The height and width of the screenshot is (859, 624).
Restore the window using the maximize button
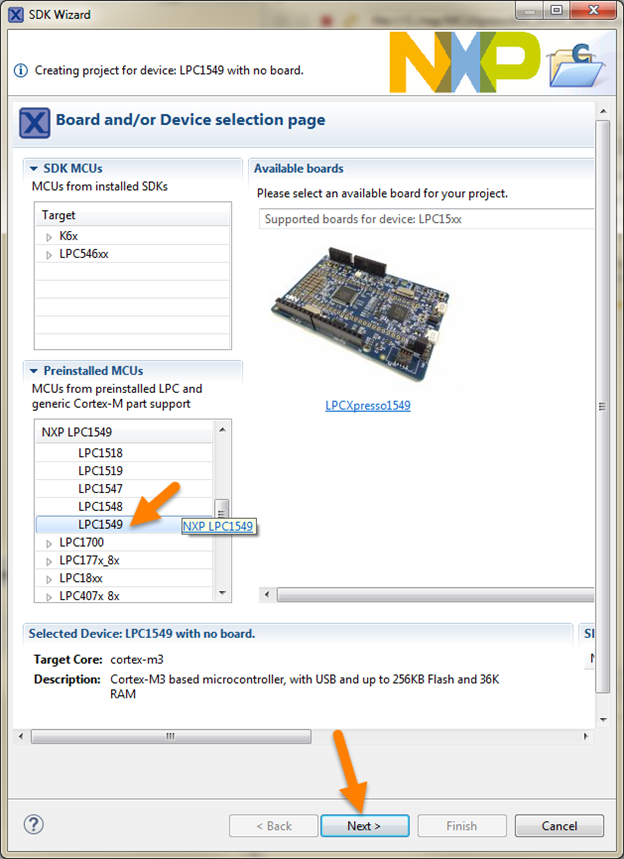[x=557, y=10]
